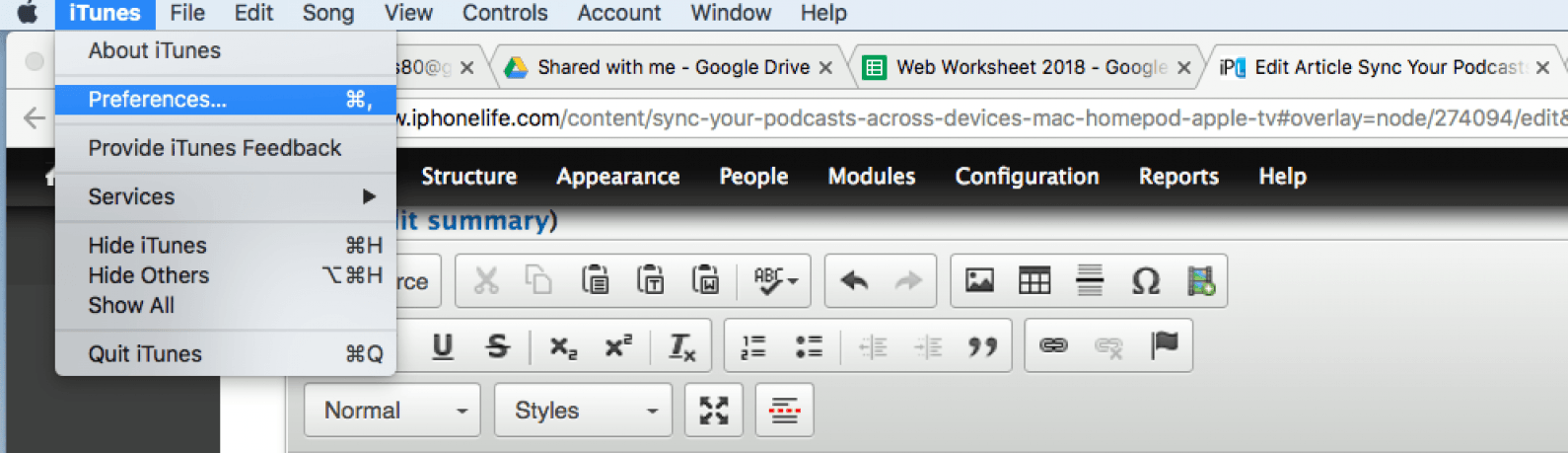Insert an anchor with flag icon
This screenshot has height=453, width=1568.
pos(1165,346)
